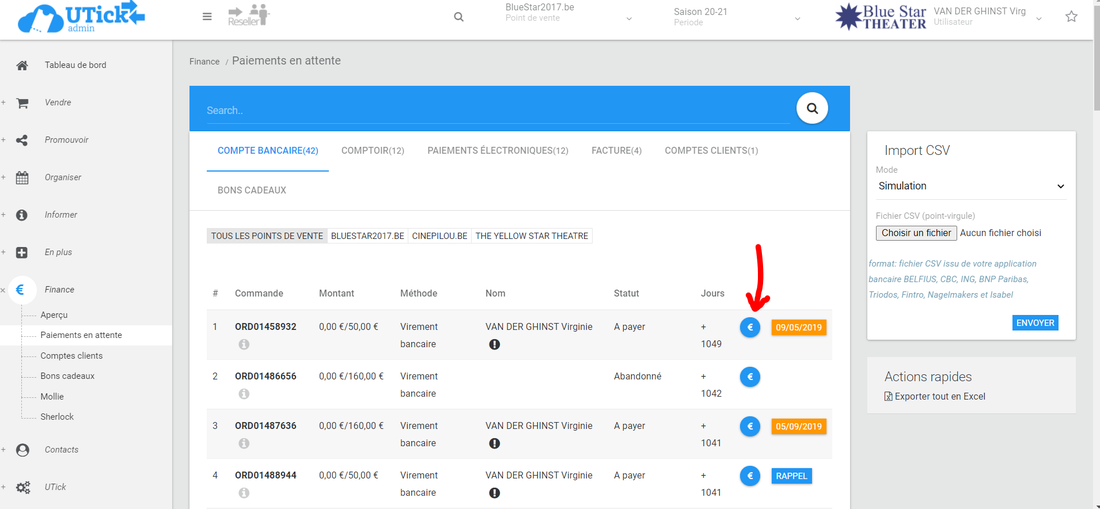Click euro payment icon for order ORD01458932

tap(750, 327)
